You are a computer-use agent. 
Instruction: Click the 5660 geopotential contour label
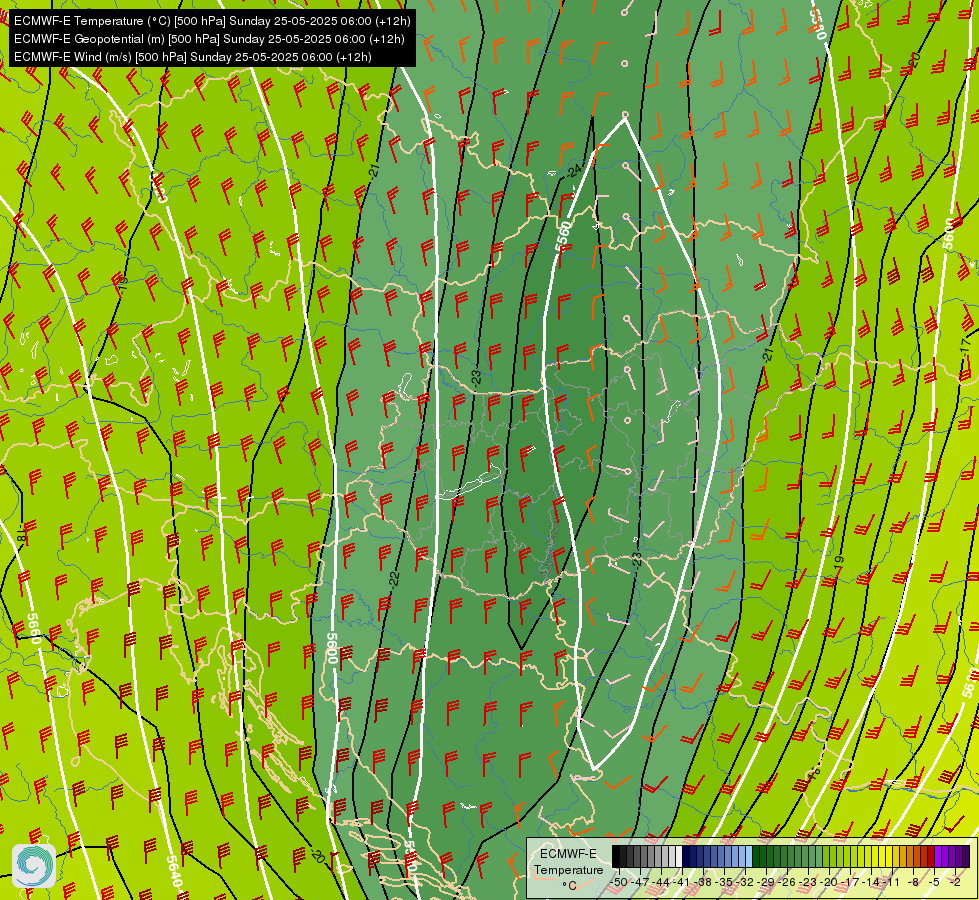pos(34,628)
